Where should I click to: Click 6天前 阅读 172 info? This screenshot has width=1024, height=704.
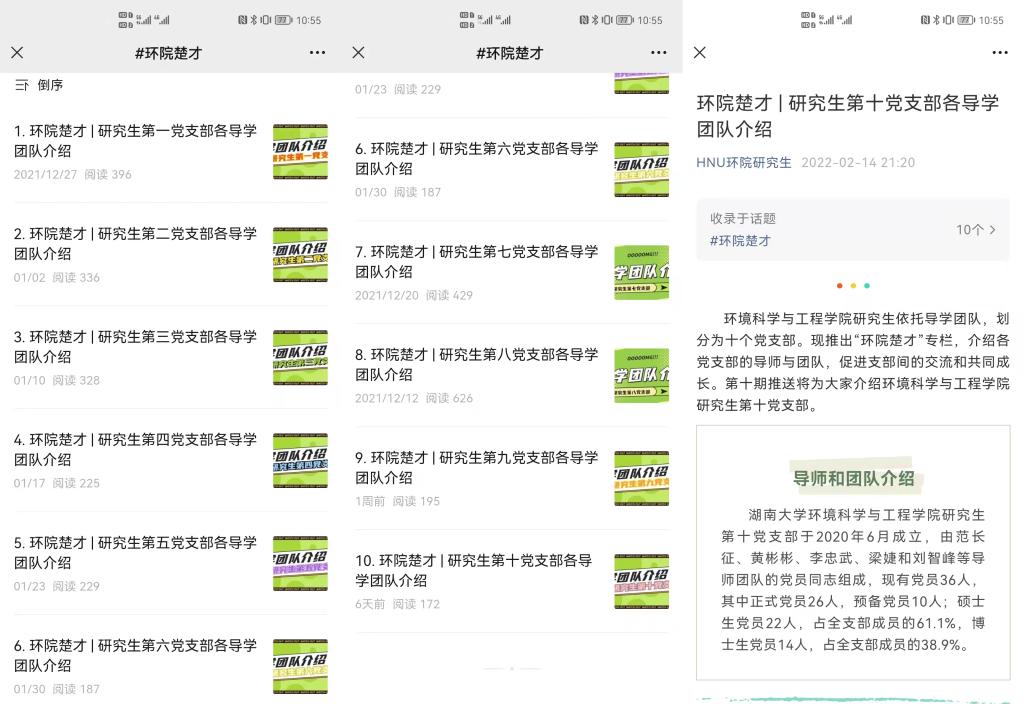397,604
